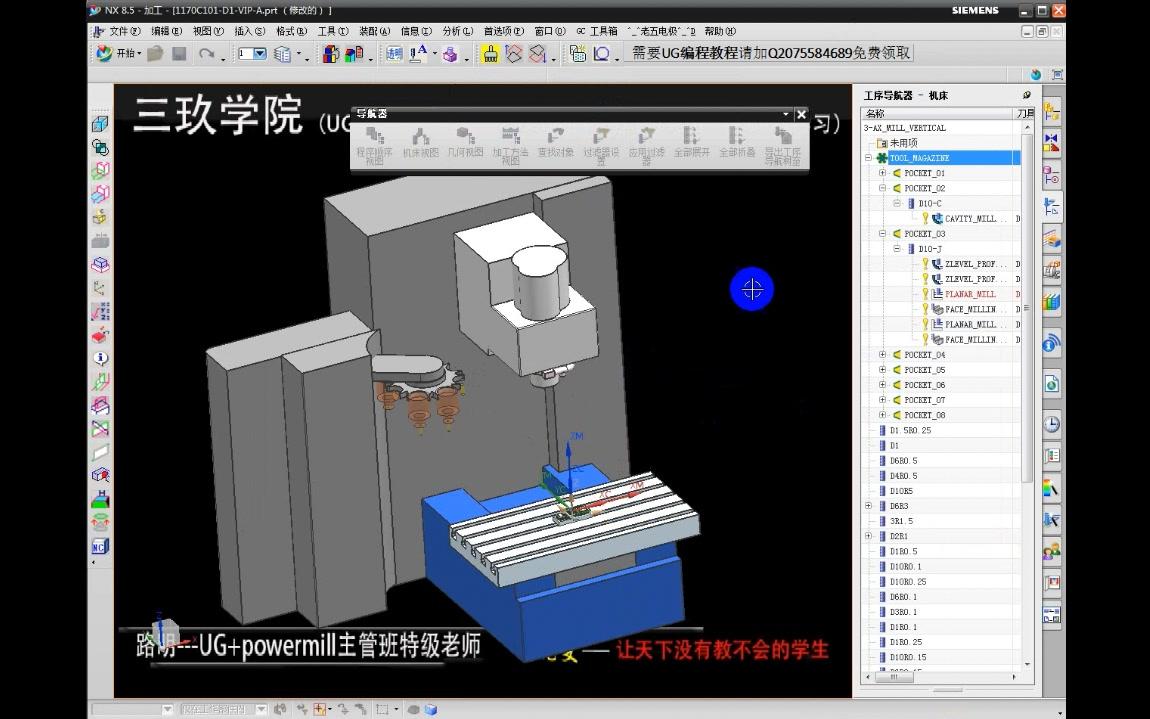Click 程序顺序视图 in navigator toolbar
Image resolution: width=1150 pixels, height=719 pixels.
tap(375, 145)
